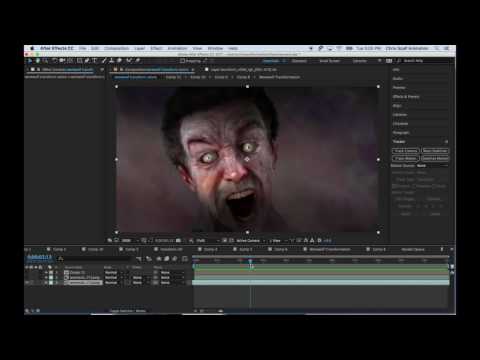The height and width of the screenshot is (360, 480).
Task: Switch to the Libraries workspace
Action: point(360,61)
